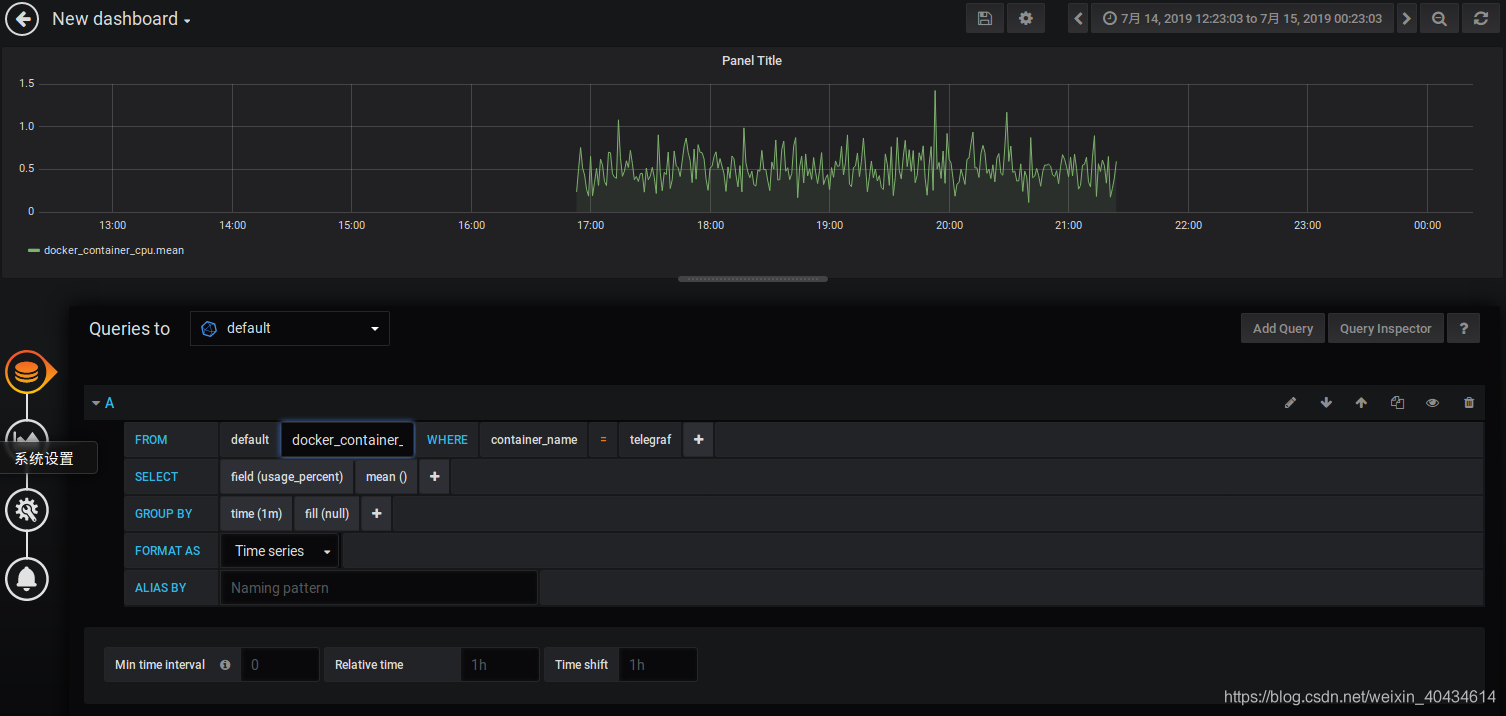Select the Queries database sidebar icon

coord(27,372)
